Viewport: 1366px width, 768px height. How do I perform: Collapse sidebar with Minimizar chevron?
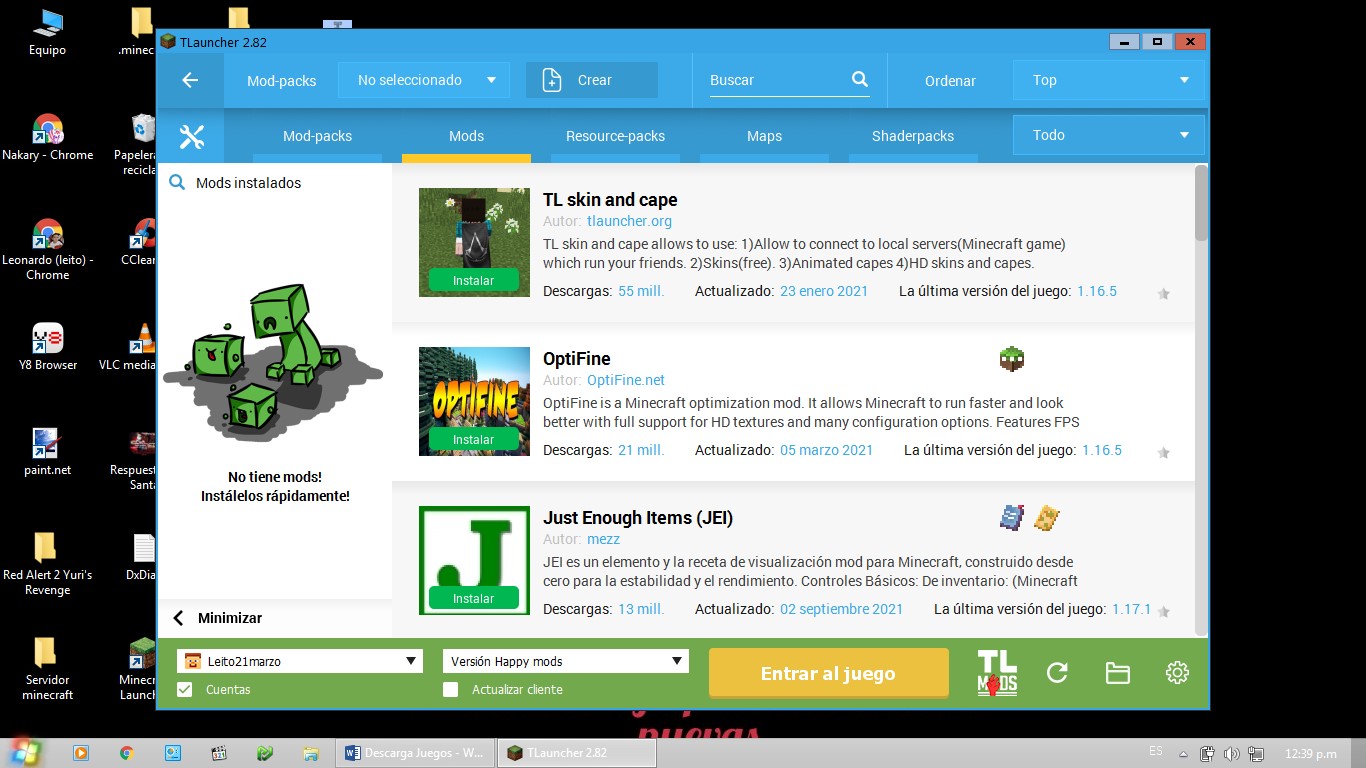178,618
